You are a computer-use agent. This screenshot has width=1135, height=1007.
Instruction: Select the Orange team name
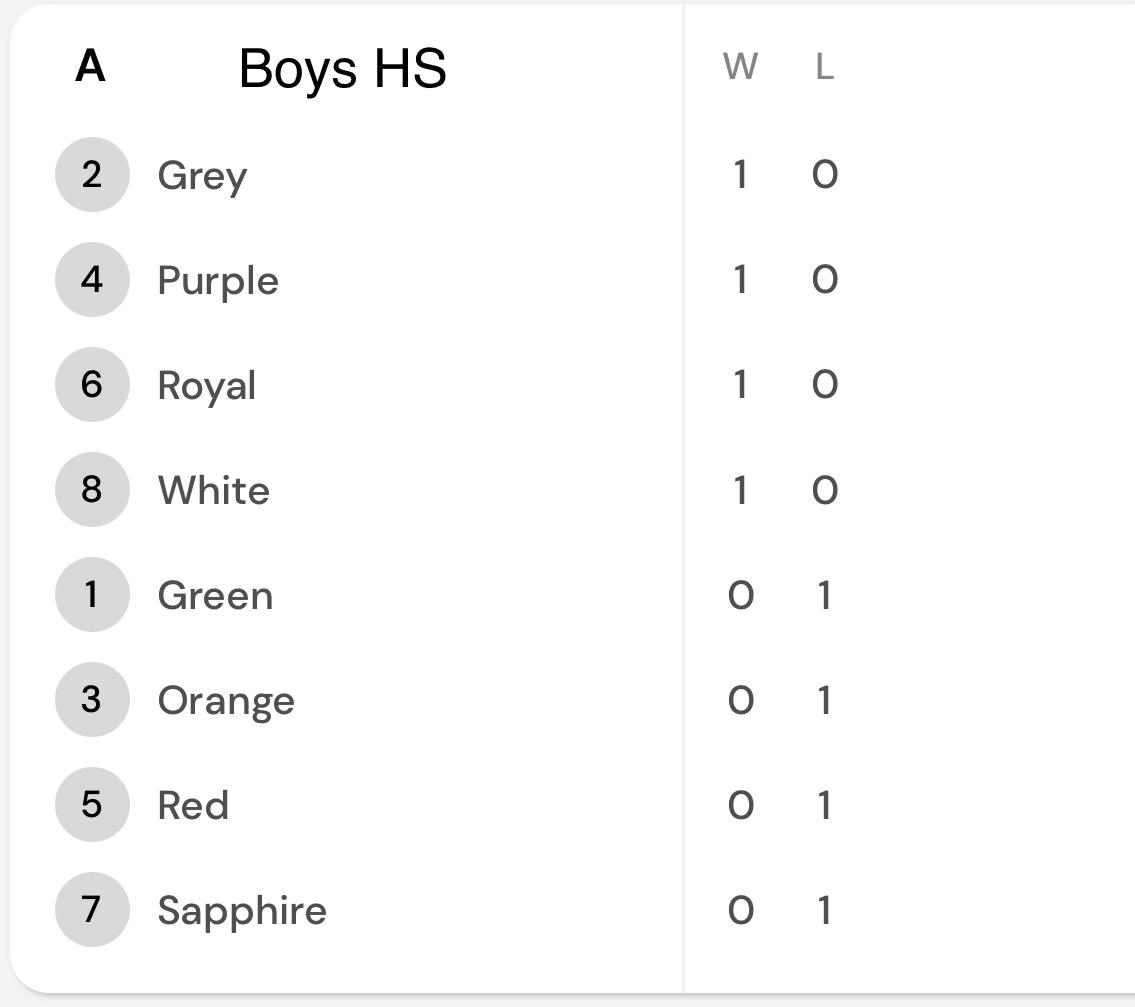226,702
